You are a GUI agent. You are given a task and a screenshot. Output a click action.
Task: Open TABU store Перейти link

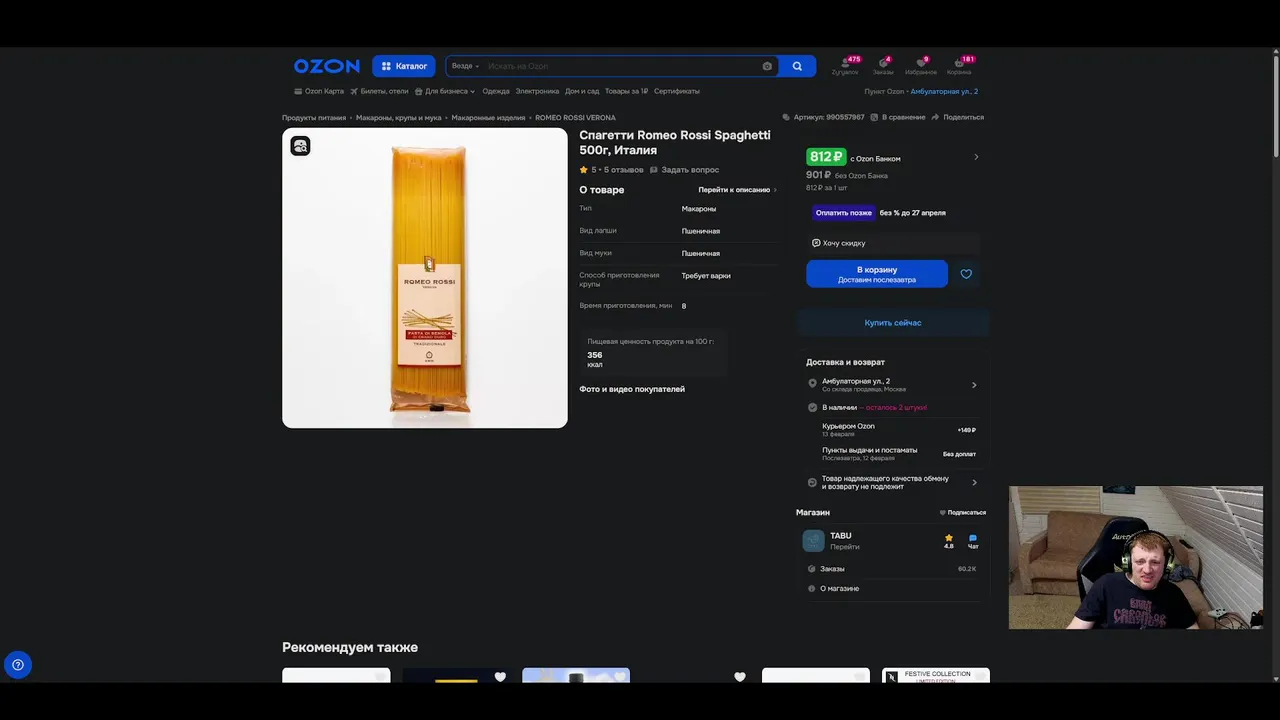click(x=845, y=547)
